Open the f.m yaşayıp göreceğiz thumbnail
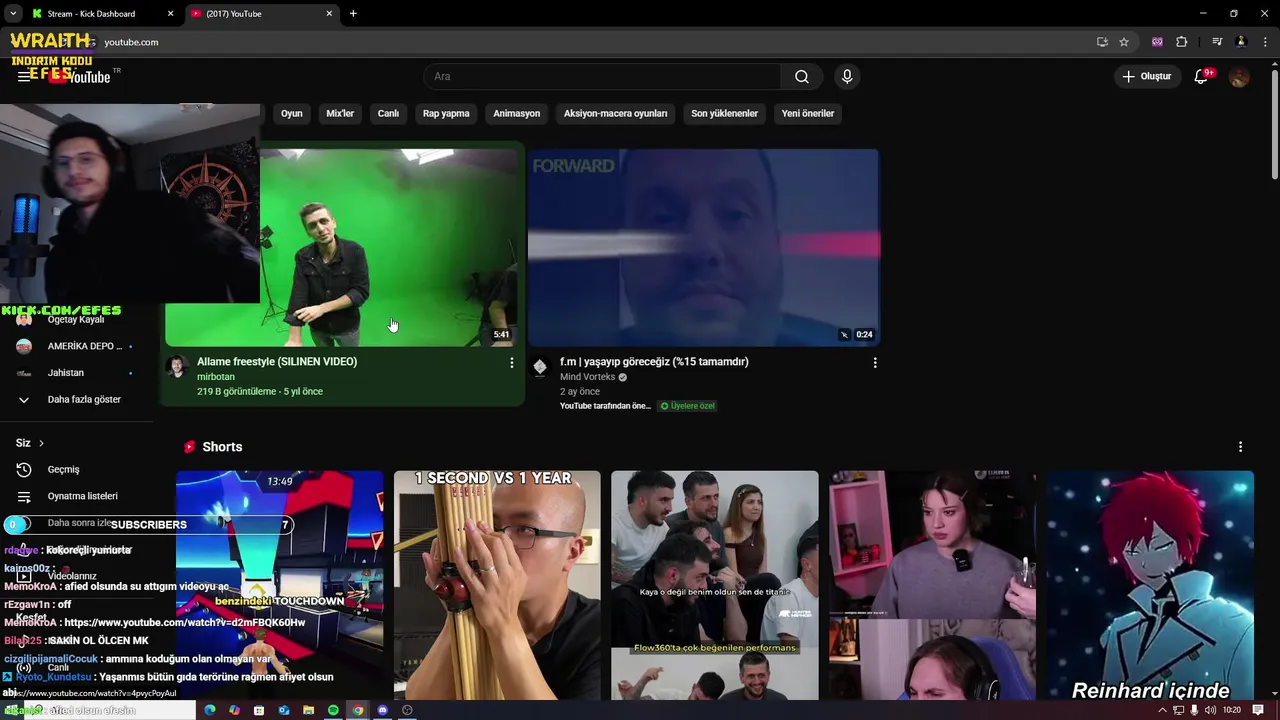This screenshot has width=1280, height=720. [704, 248]
